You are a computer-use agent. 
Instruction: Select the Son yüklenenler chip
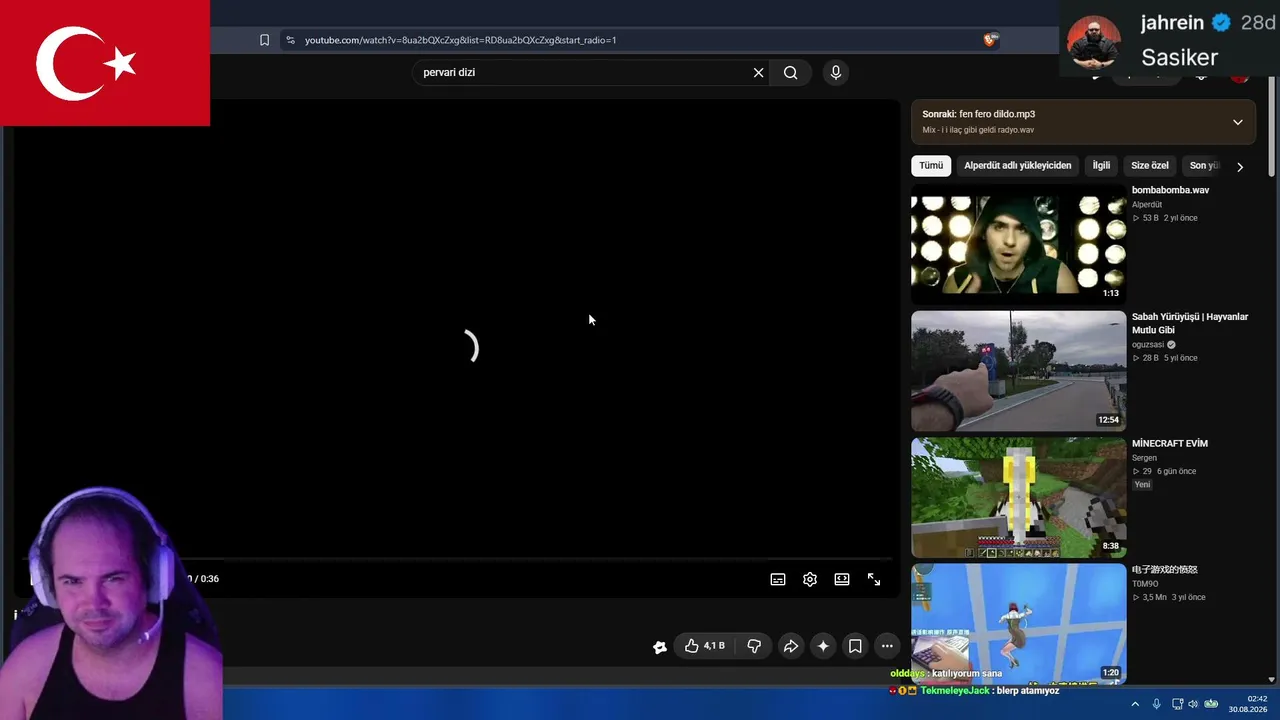(x=1203, y=166)
